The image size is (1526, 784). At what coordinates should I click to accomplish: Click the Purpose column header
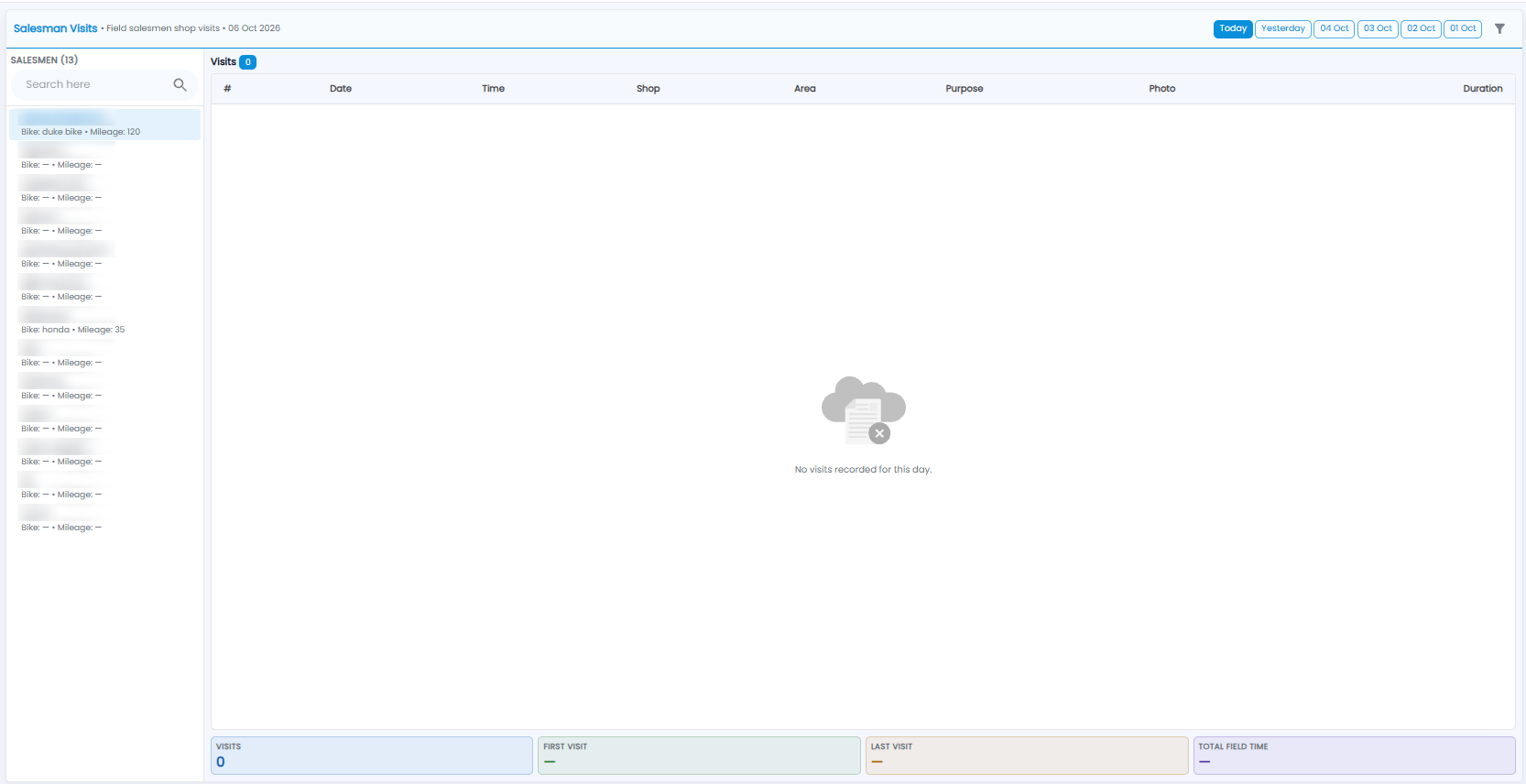coord(964,89)
